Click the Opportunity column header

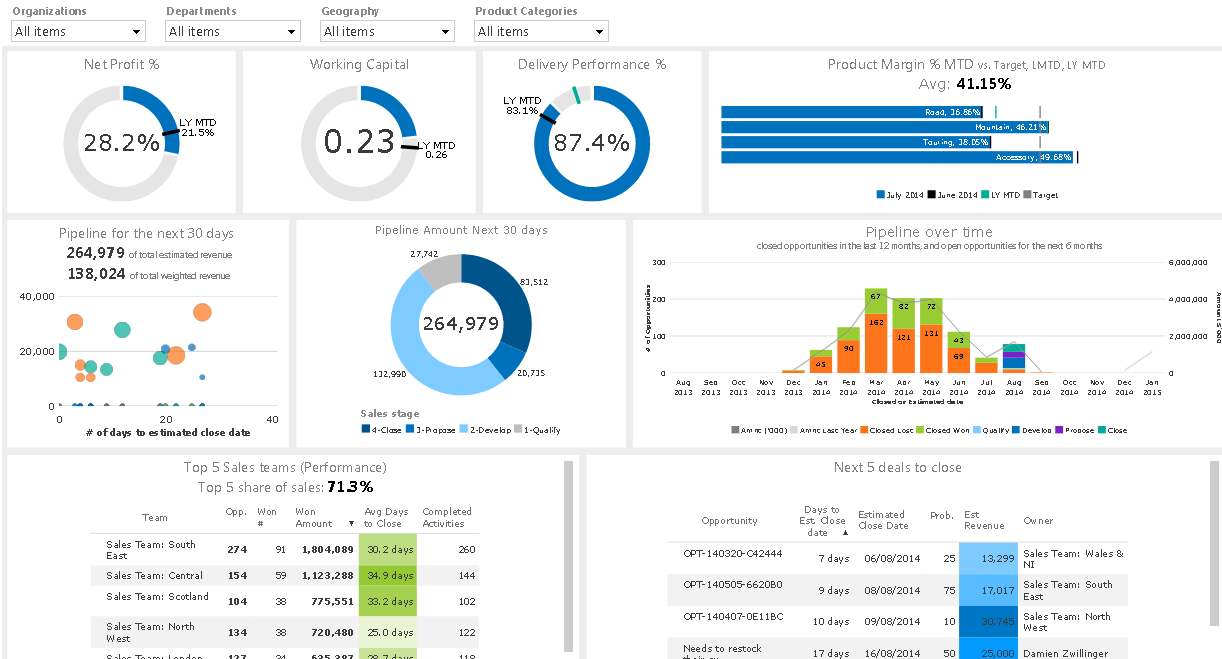pyautogui.click(x=729, y=521)
